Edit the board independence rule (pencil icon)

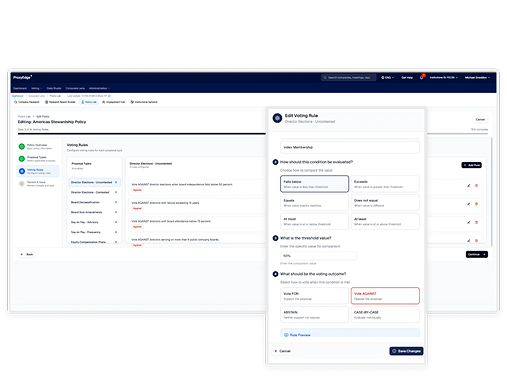point(468,186)
